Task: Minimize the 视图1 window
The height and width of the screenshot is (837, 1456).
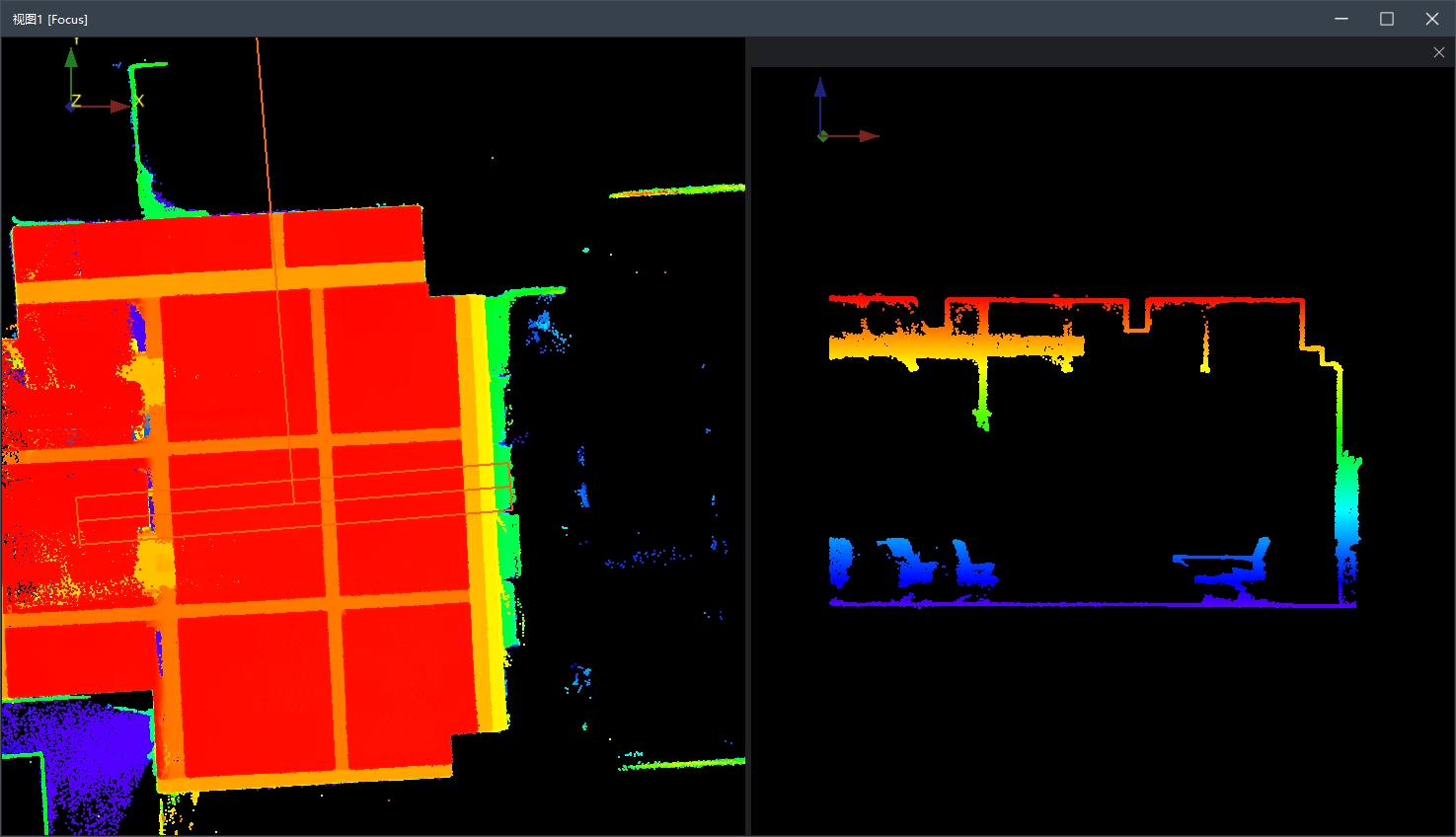Action: [1341, 19]
